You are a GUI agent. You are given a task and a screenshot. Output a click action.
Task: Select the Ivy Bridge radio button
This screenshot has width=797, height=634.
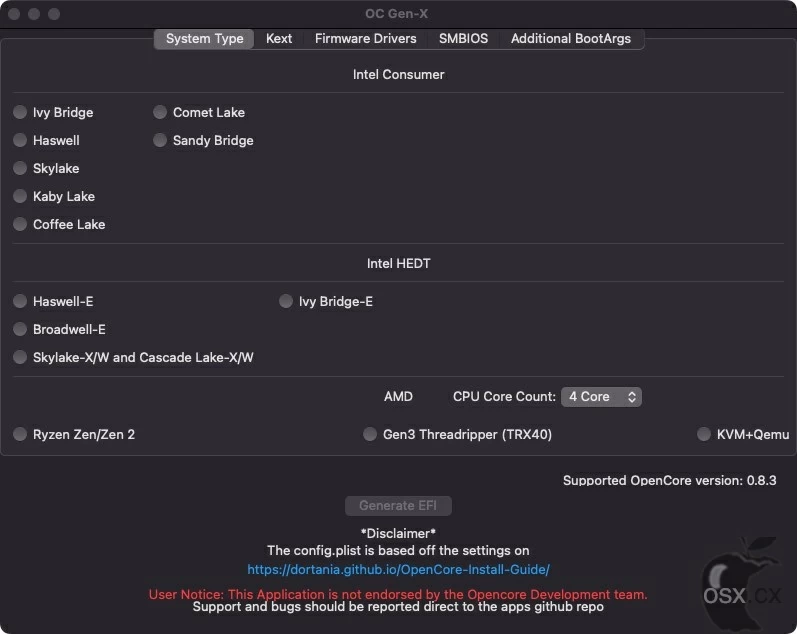click(x=20, y=112)
